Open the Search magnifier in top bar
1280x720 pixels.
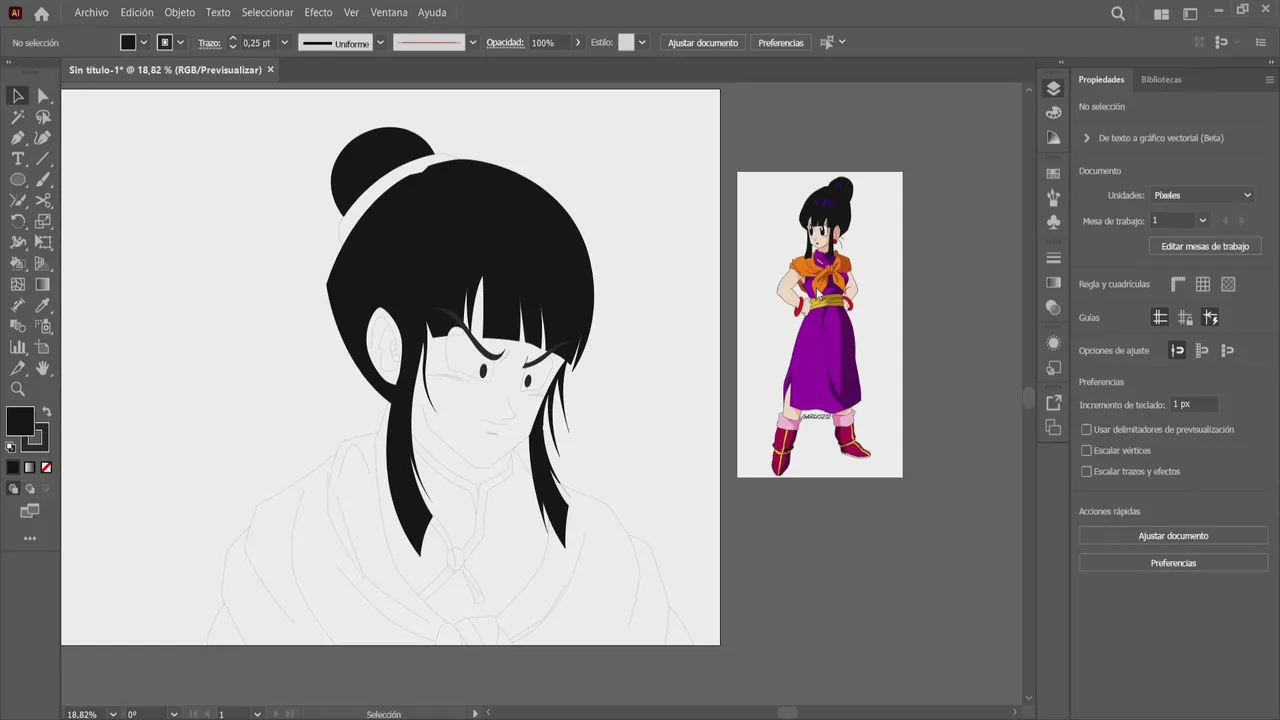[1118, 14]
